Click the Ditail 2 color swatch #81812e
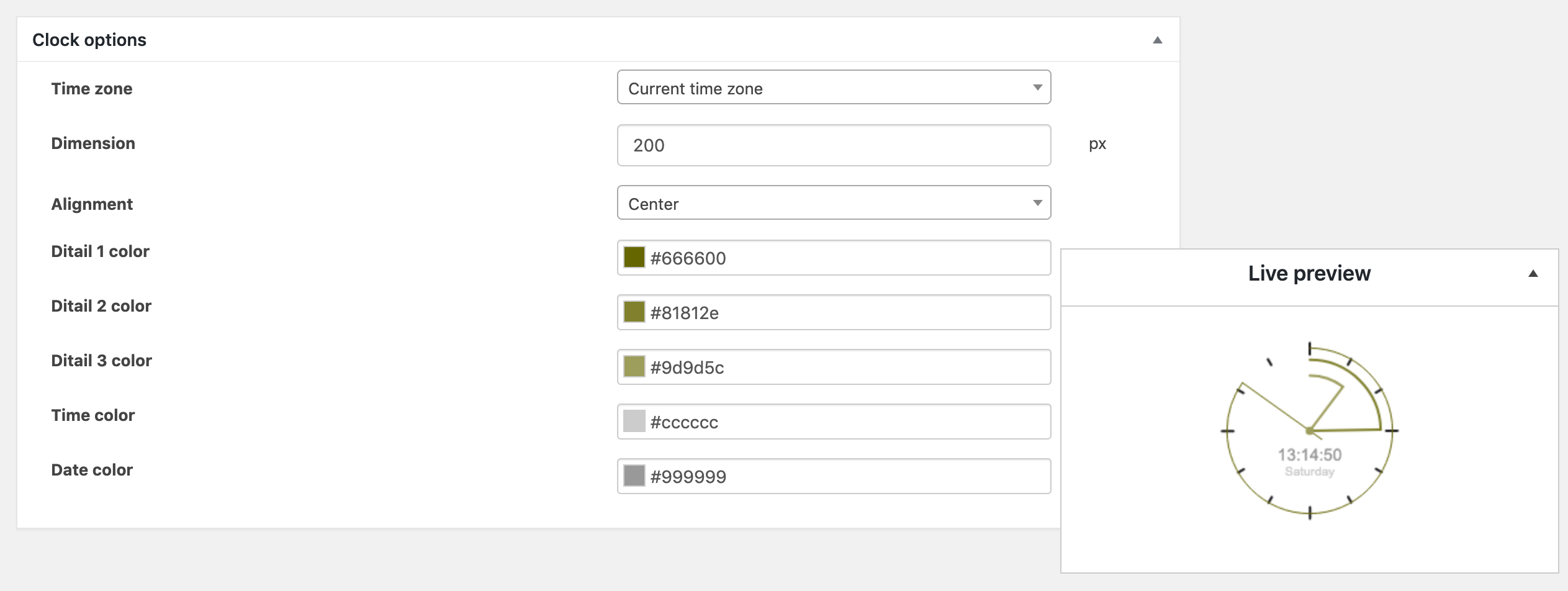This screenshot has height=591, width=1568. click(x=634, y=312)
